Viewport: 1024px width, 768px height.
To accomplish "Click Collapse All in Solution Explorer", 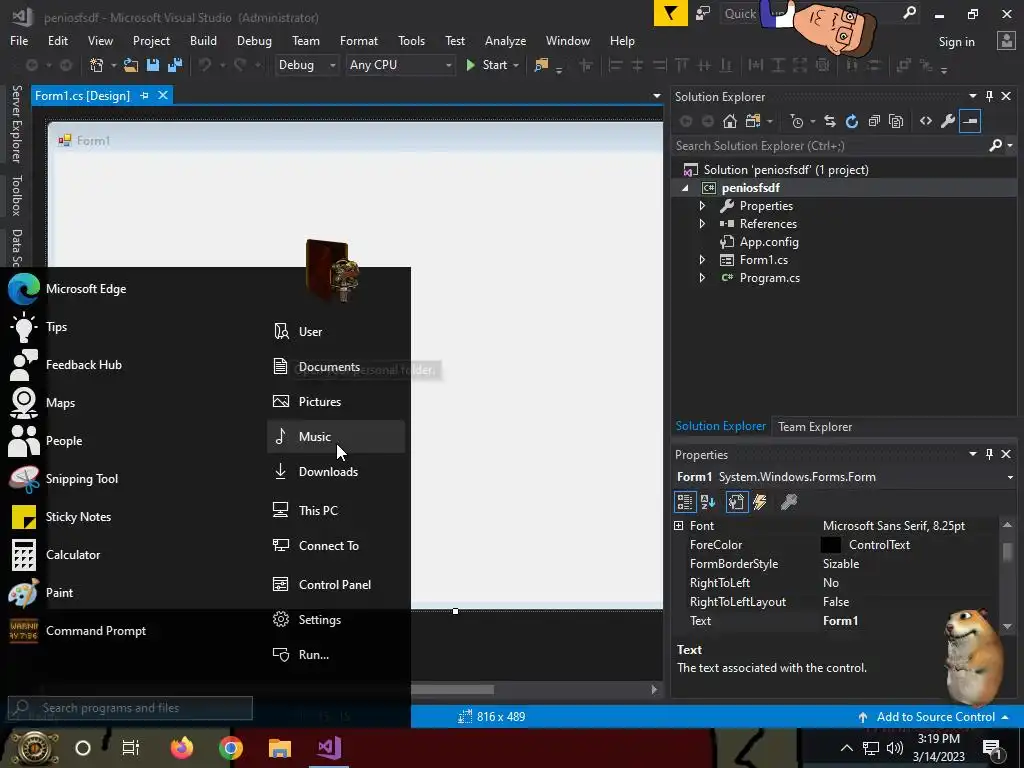I will [874, 121].
